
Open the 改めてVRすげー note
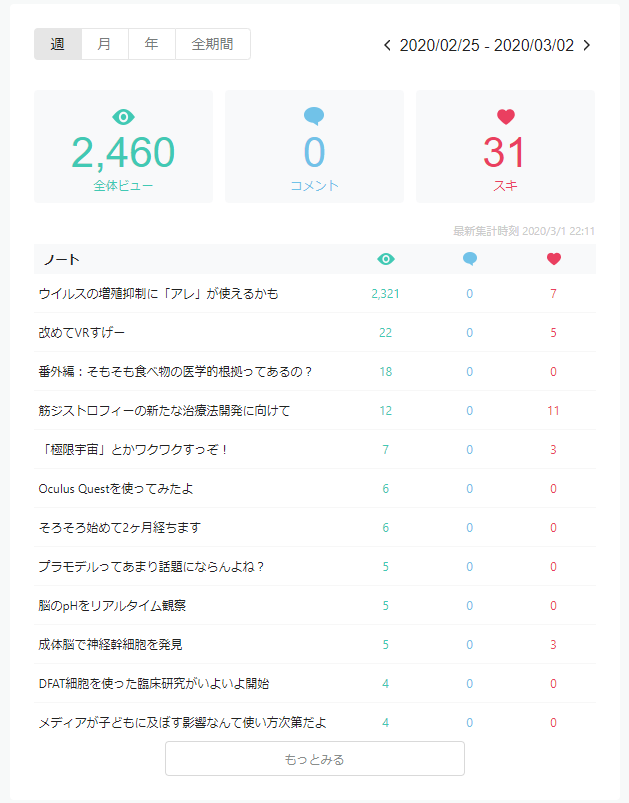click(82, 332)
